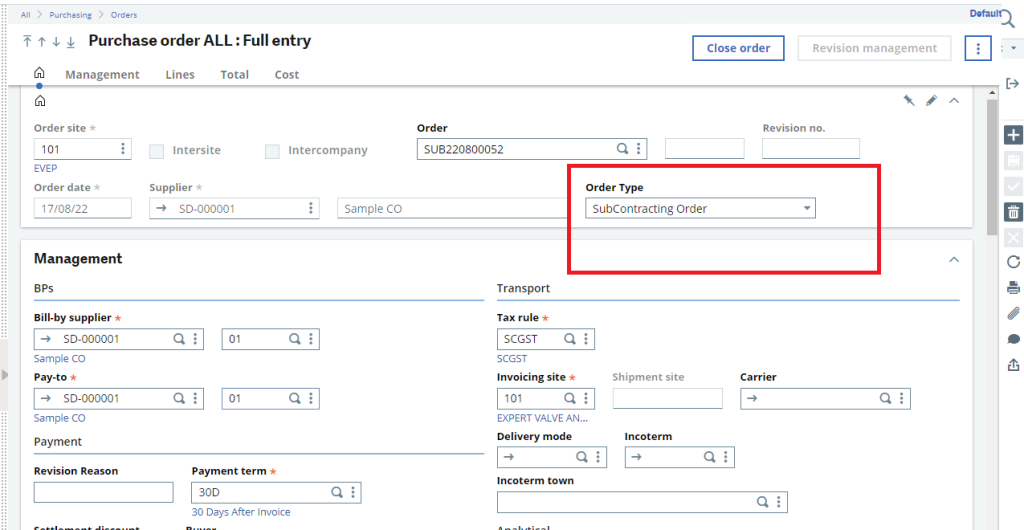The width and height of the screenshot is (1024, 530).
Task: Click the Incoterm town input field
Action: 642,502
